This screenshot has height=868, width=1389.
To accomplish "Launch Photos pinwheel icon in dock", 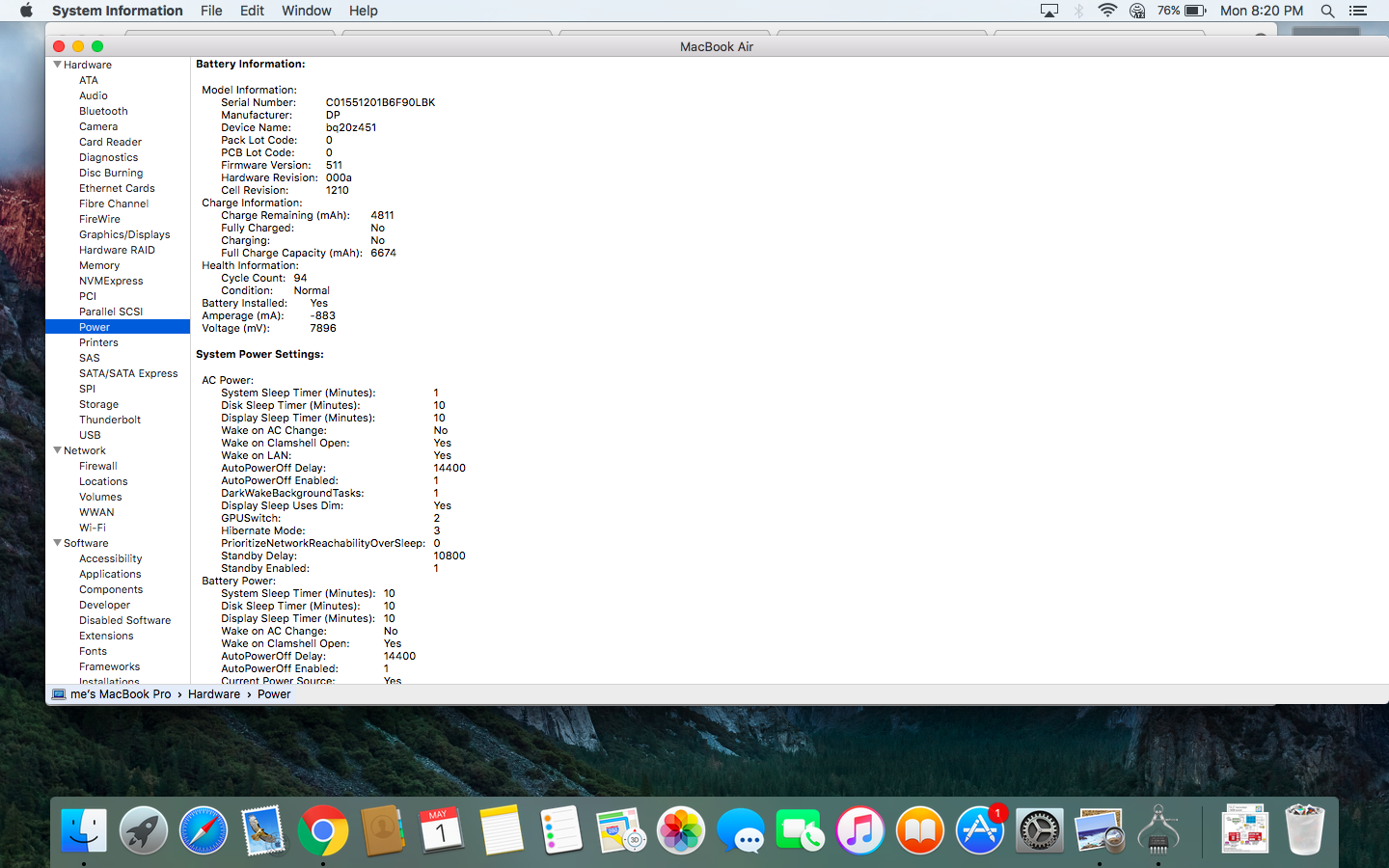I will click(x=681, y=829).
